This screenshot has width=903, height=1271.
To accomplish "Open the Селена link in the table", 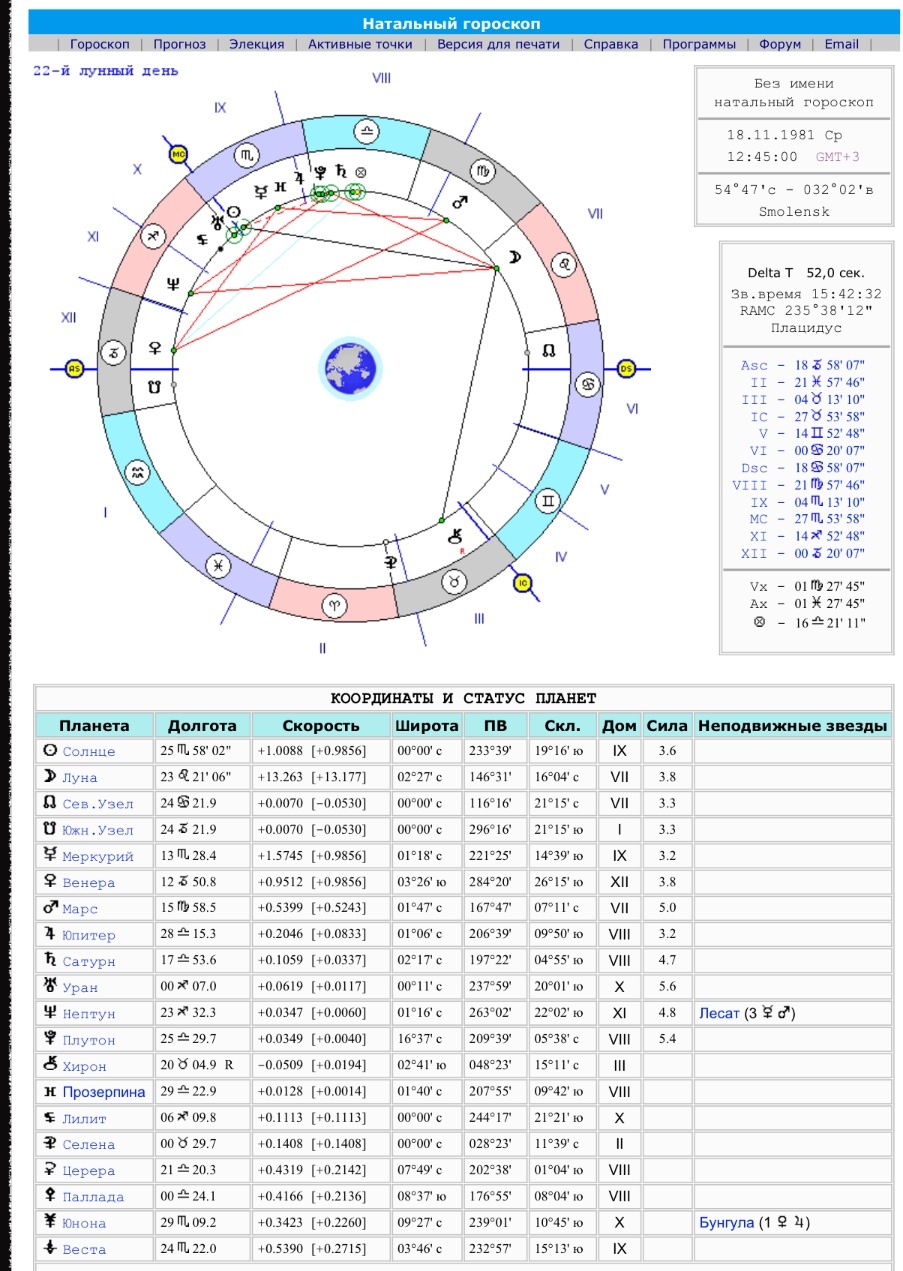I will [x=89, y=1145].
